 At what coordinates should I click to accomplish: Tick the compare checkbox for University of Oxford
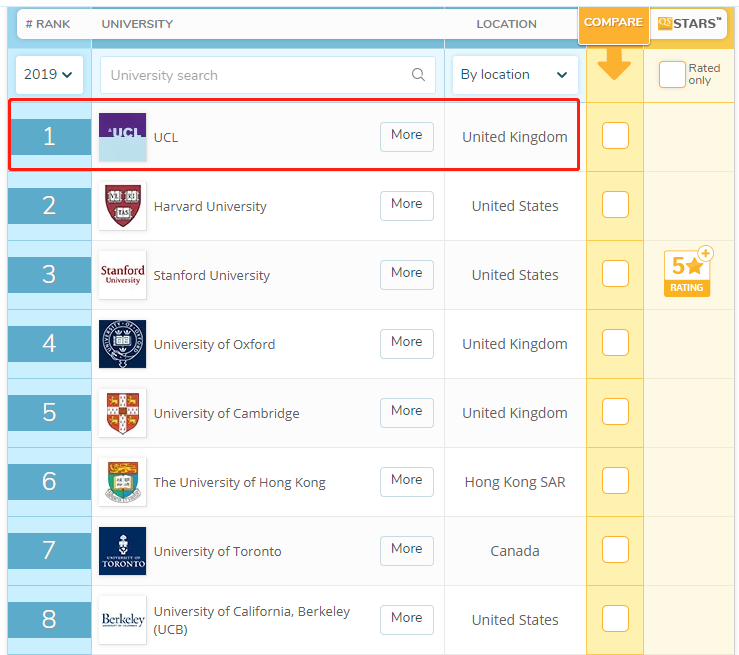point(615,342)
